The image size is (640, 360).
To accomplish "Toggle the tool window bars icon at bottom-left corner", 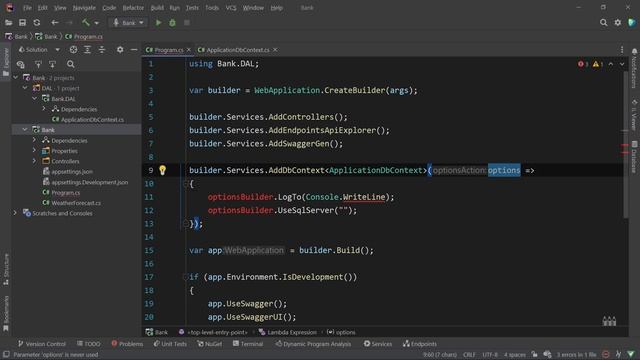I will pyautogui.click(x=6, y=354).
